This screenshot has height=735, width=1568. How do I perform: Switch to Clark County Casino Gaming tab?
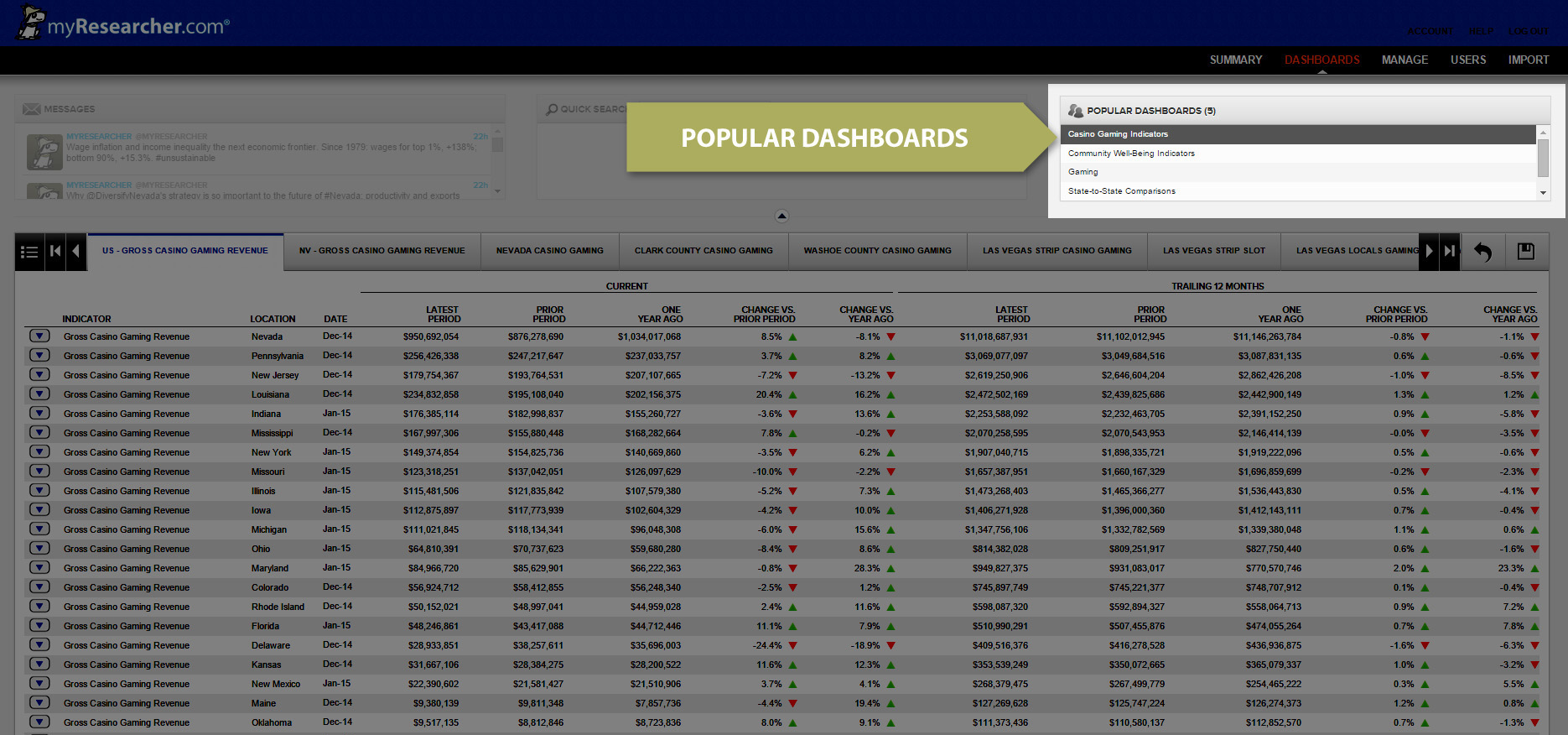(704, 251)
